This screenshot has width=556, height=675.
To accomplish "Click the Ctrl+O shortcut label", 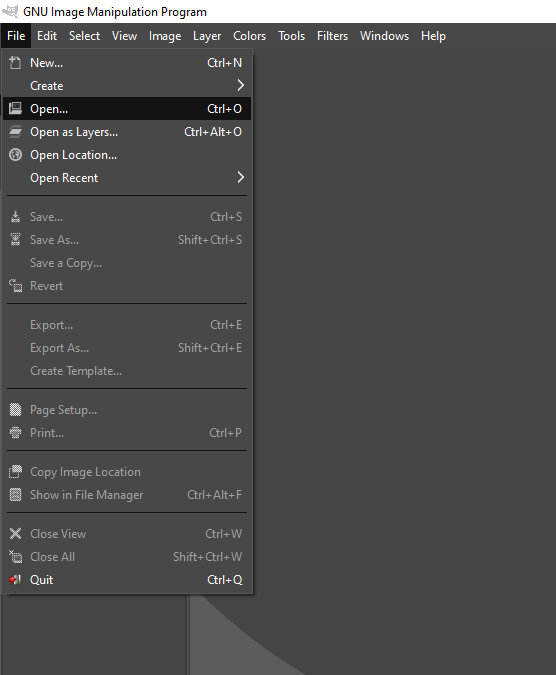I will pos(224,108).
